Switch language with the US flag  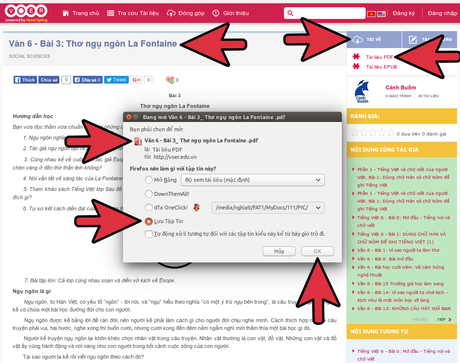tap(381, 14)
